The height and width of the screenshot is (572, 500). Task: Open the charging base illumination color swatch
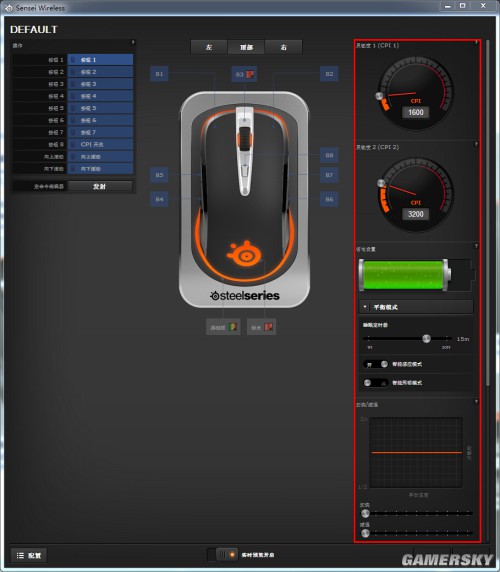pos(233,327)
